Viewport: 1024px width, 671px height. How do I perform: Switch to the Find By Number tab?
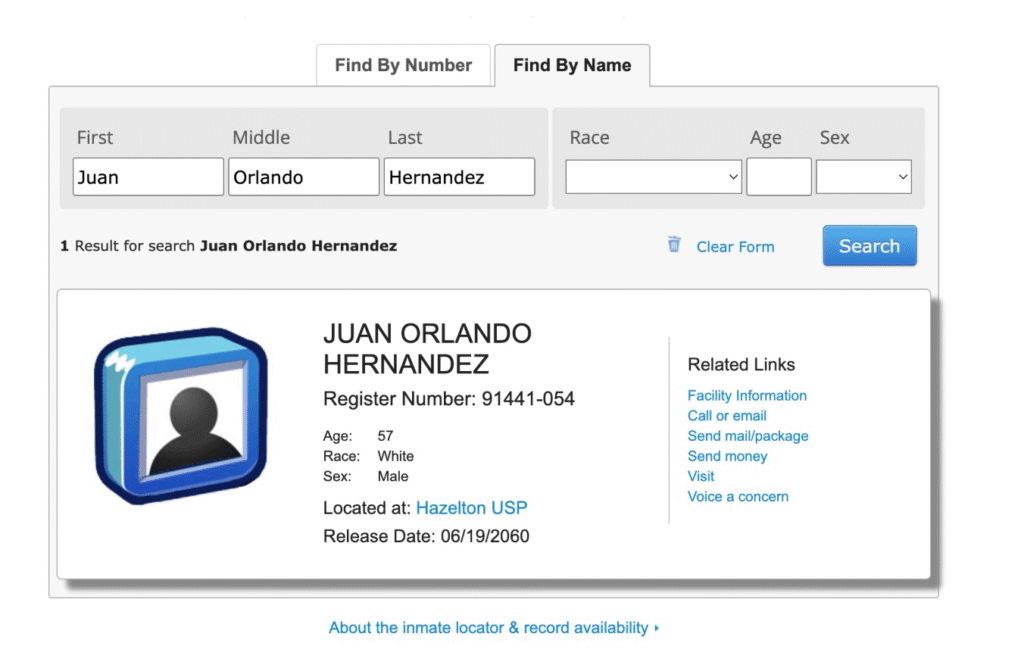[x=403, y=66]
